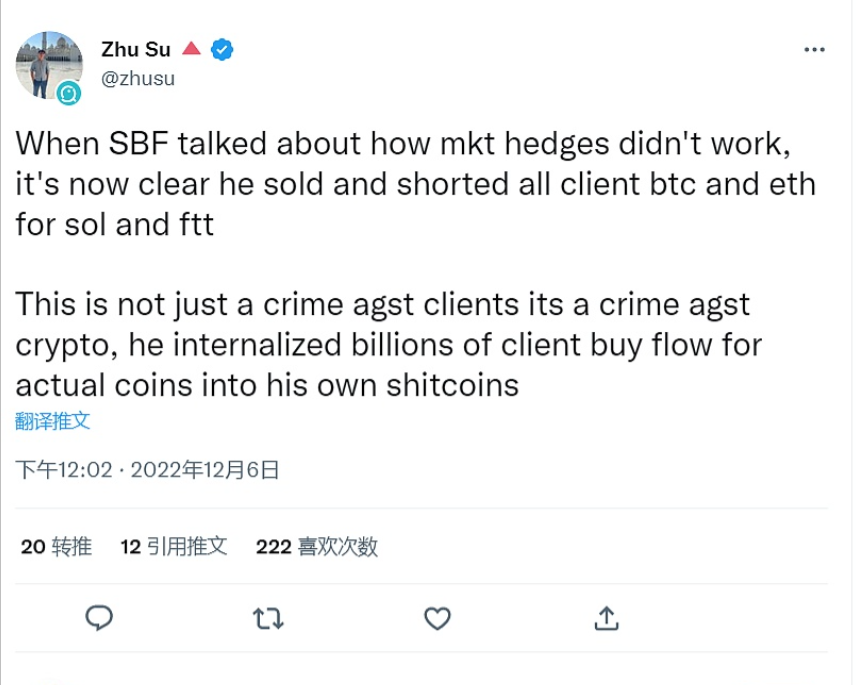
Task: Open the @zhusu handle link
Action: click(x=138, y=78)
